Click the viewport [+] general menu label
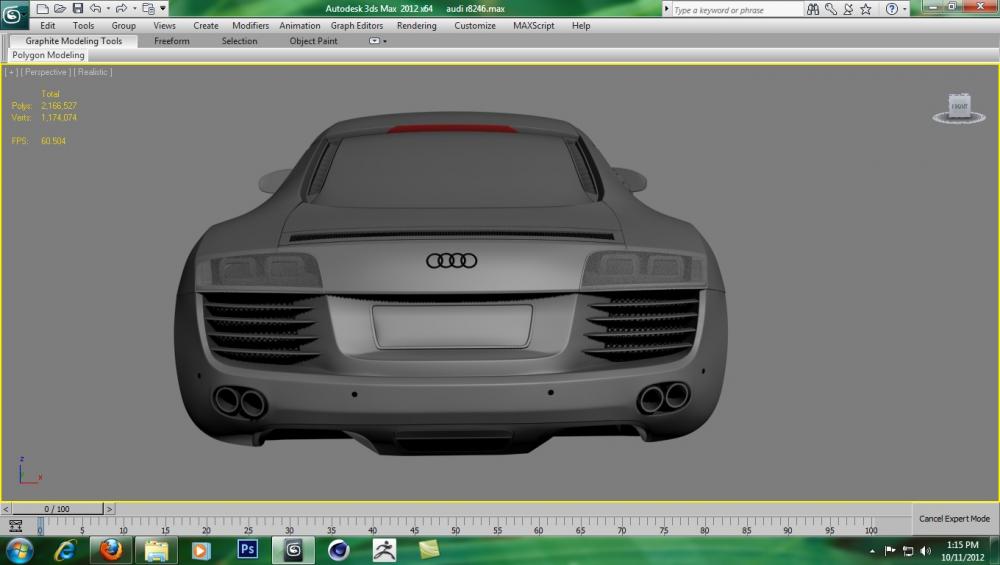The height and width of the screenshot is (565, 1000). tap(11, 72)
